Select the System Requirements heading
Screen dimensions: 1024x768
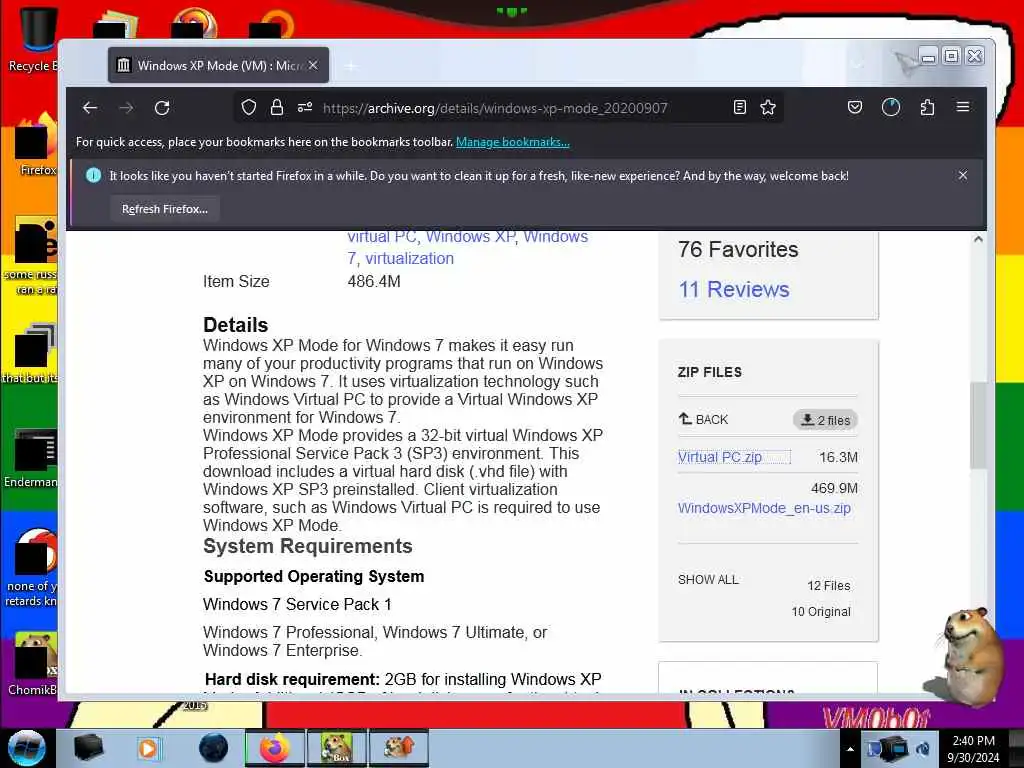coord(308,546)
